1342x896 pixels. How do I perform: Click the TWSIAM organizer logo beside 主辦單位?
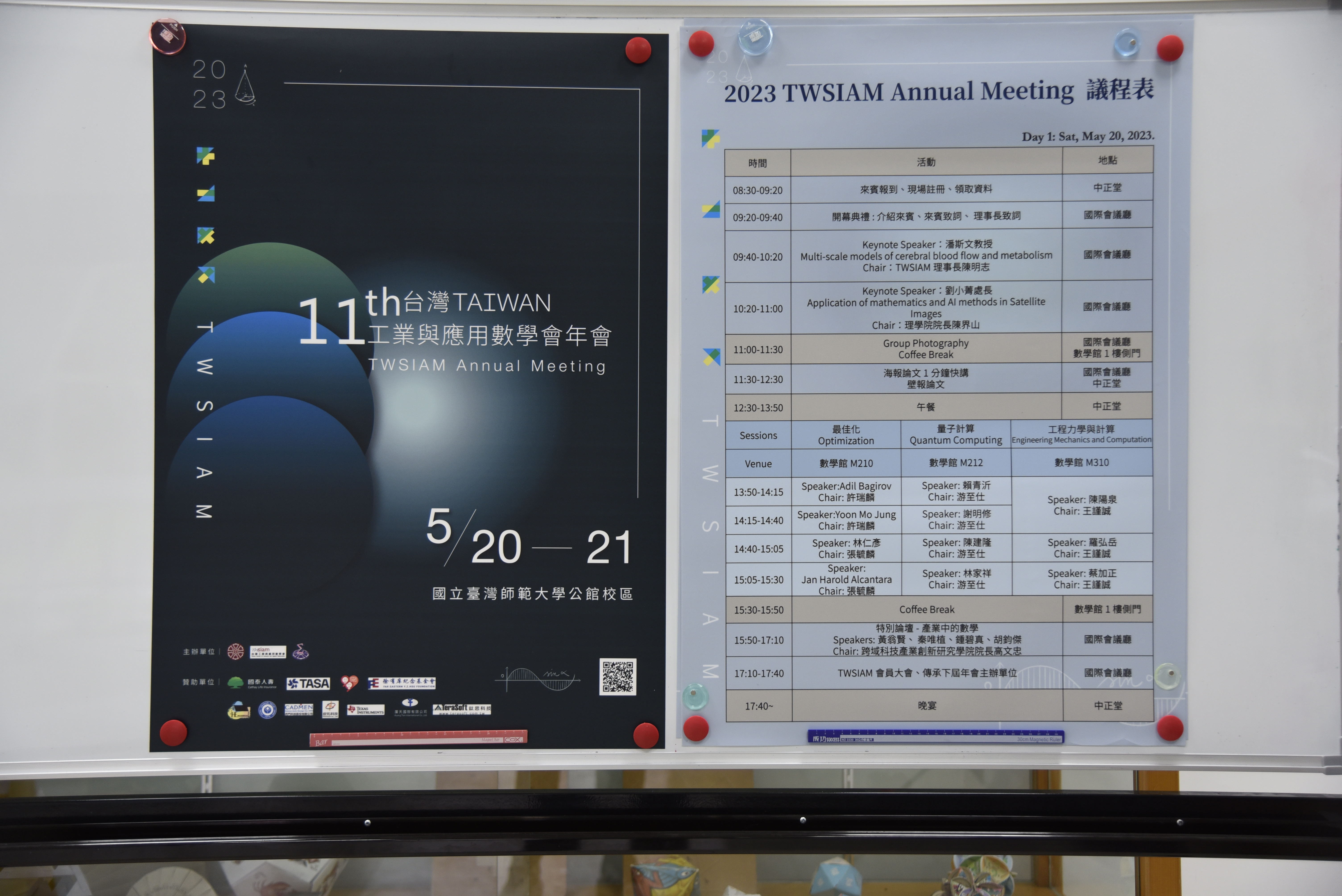pos(268,652)
